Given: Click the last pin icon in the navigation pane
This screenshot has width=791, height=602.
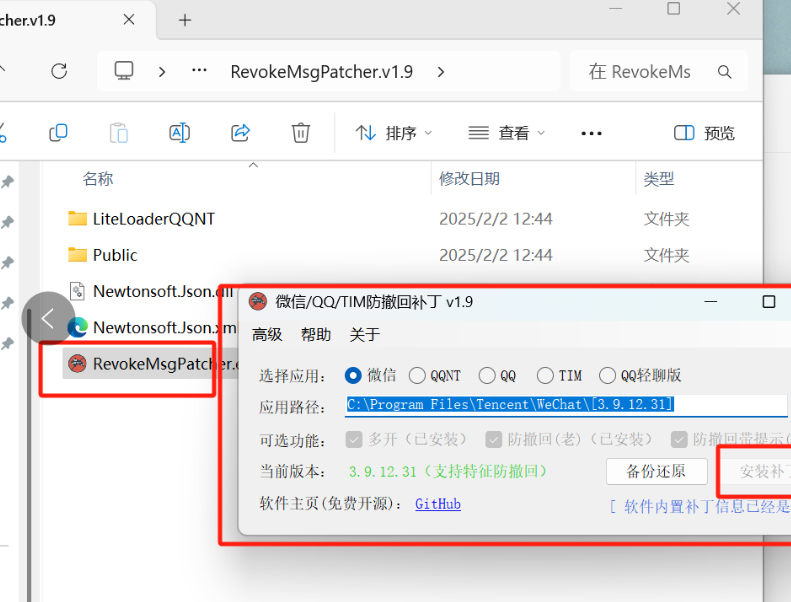Looking at the screenshot, I should [7, 344].
